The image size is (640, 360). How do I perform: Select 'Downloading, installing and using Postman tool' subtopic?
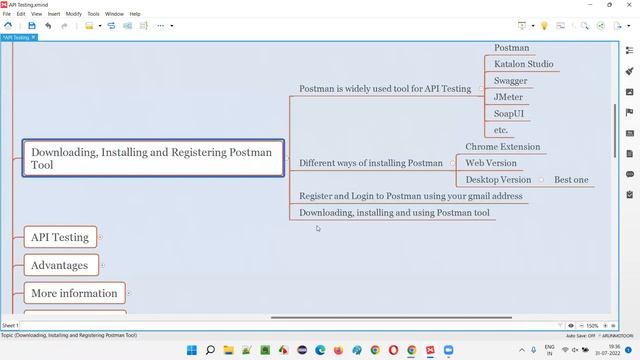tap(394, 213)
